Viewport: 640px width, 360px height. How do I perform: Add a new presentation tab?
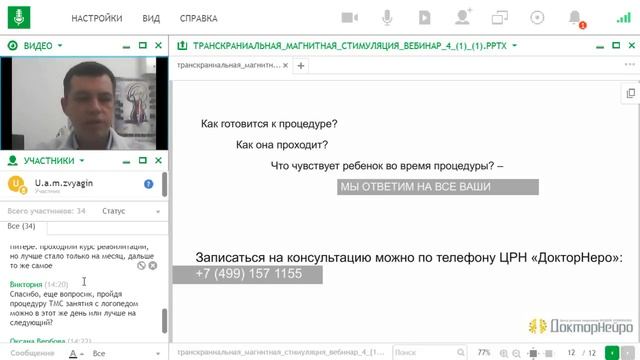301,66
